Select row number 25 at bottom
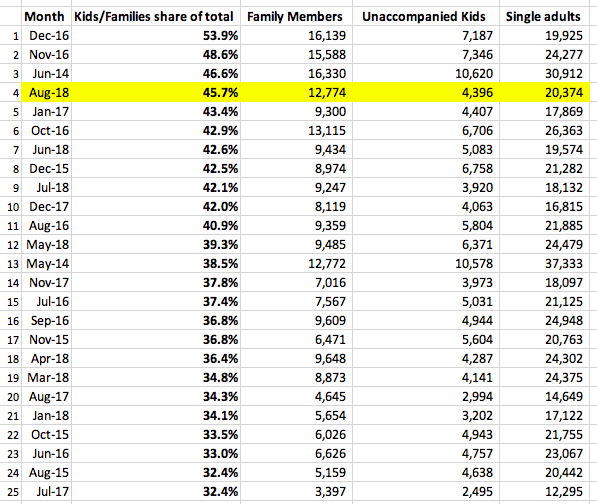Viewport: 597px width, 504px height. pos(13,492)
